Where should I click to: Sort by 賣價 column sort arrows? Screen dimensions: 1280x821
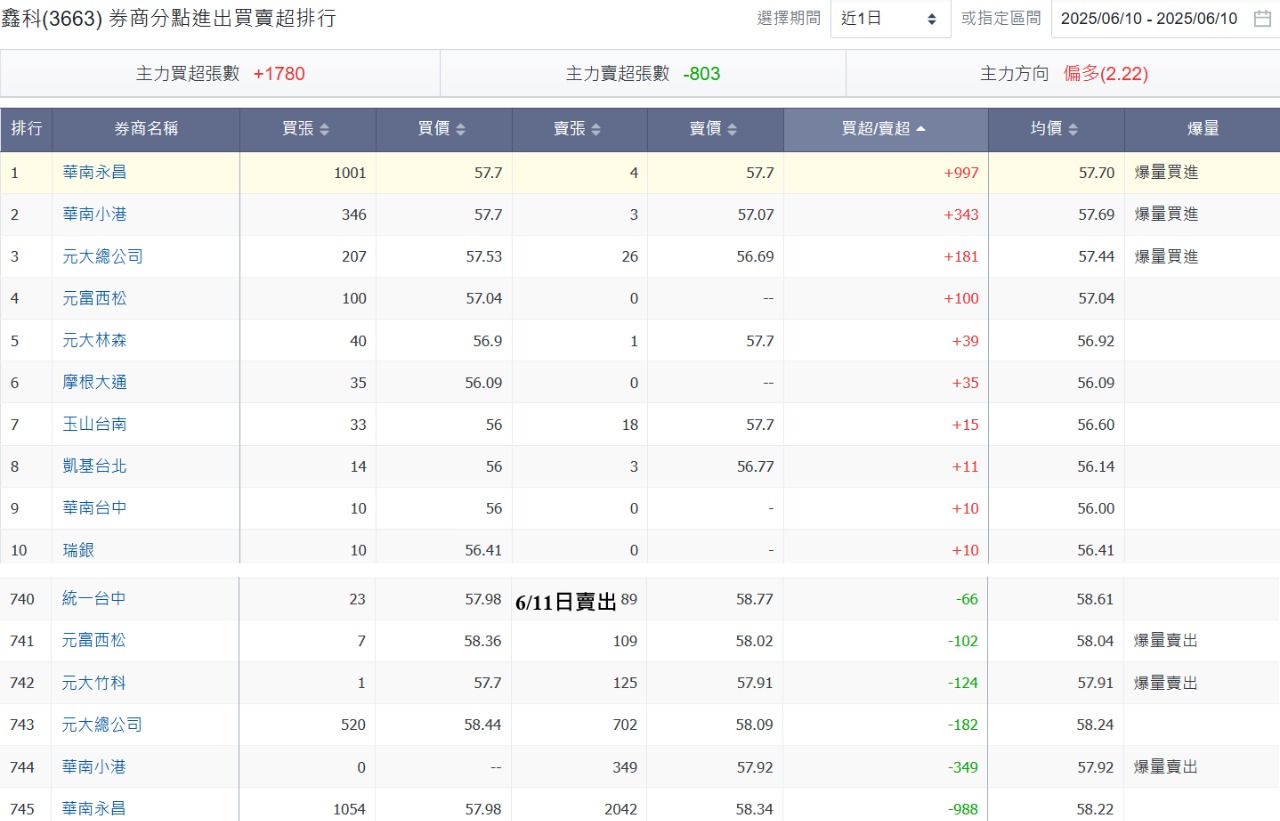click(732, 129)
